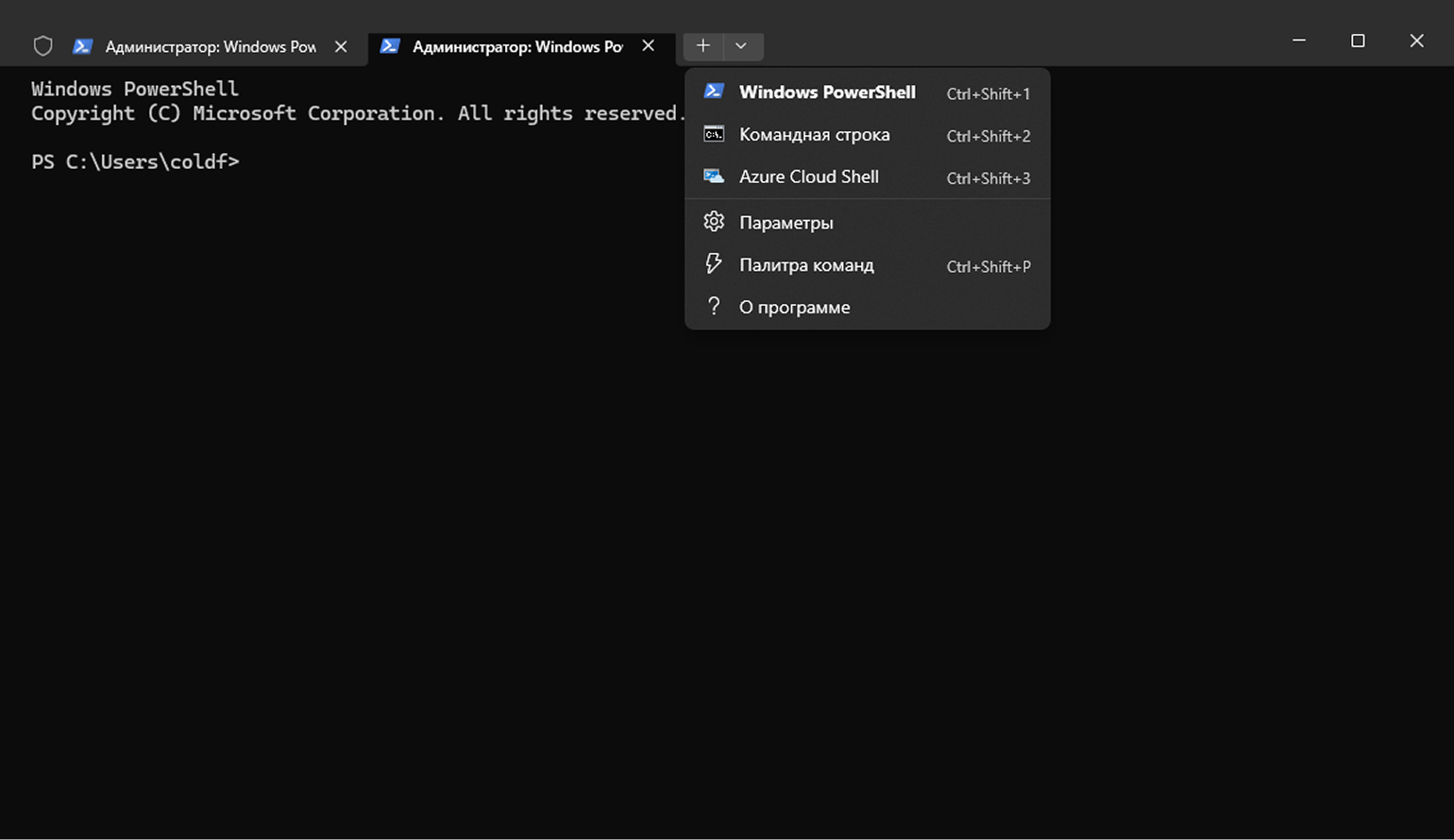Image resolution: width=1454 pixels, height=840 pixels.
Task: Collapse the new tab dropdown chevron
Action: (742, 46)
